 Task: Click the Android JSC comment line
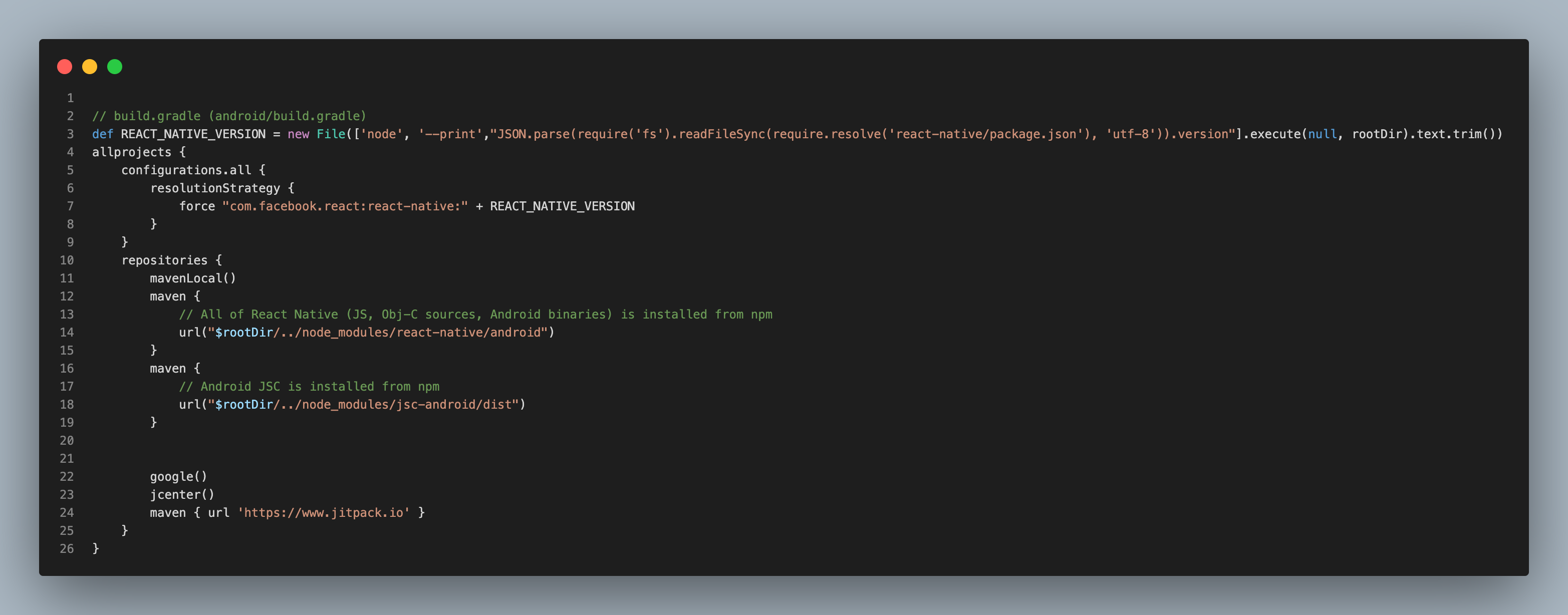[309, 386]
